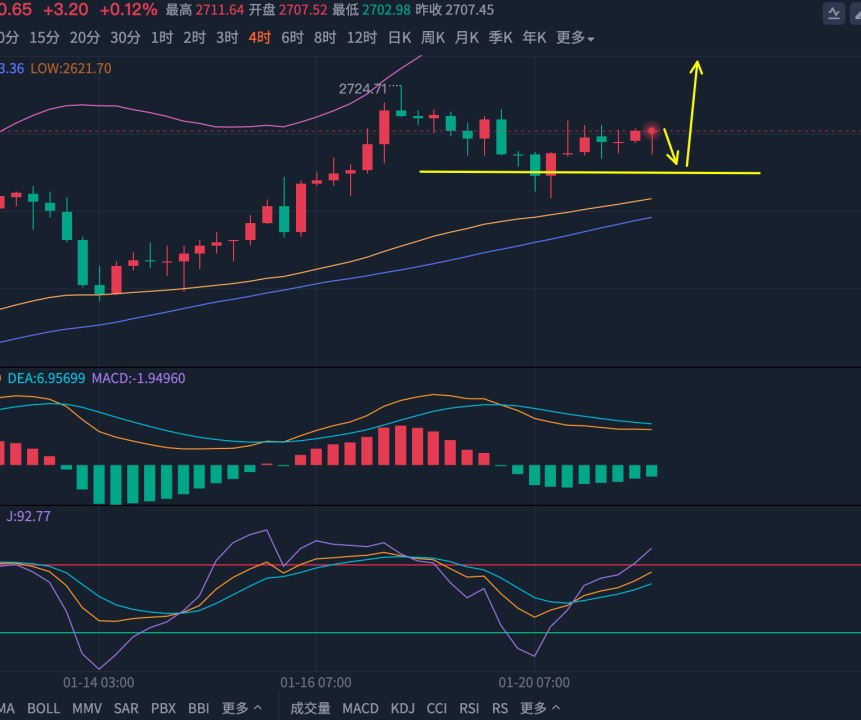The height and width of the screenshot is (720, 861).
Task: Enable the SAR main indicator
Action: pyautogui.click(x=126, y=708)
